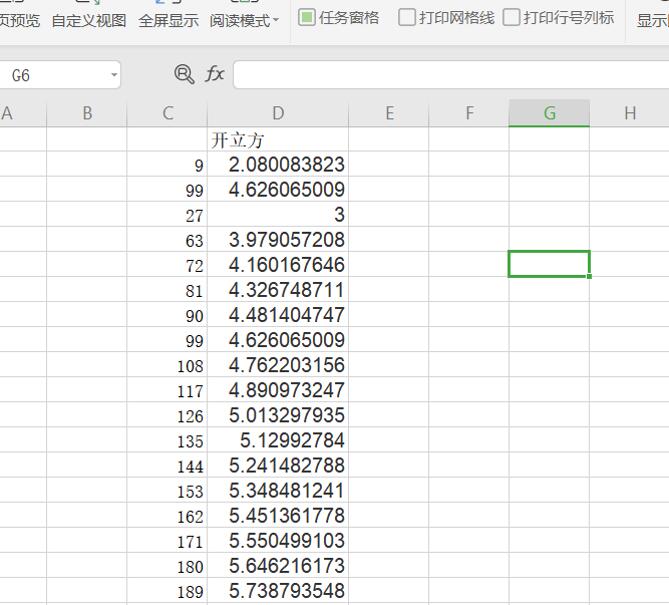Click the 全屏显示 button
Viewport: 669px width, 605px height.
(x=169, y=20)
